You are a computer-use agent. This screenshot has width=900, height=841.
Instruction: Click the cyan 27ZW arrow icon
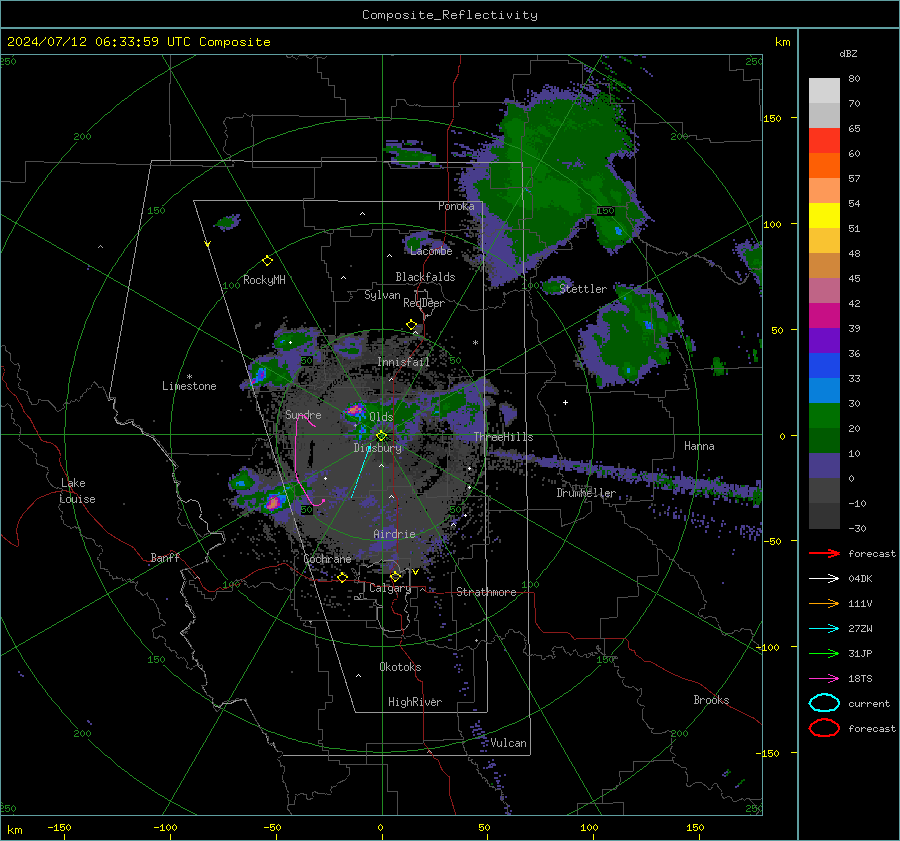tap(824, 629)
